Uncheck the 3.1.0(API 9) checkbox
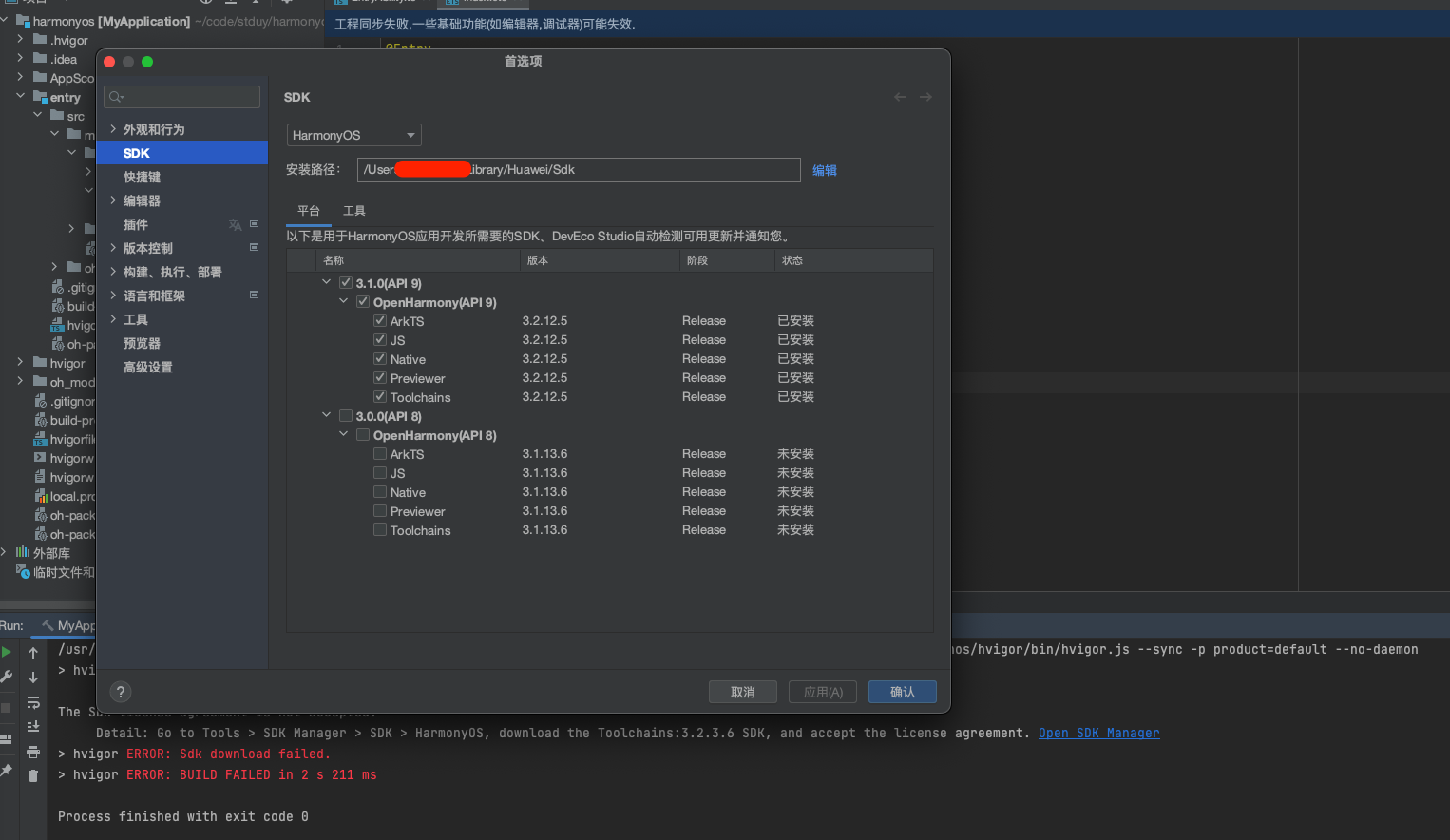The height and width of the screenshot is (840, 1450). pos(346,282)
